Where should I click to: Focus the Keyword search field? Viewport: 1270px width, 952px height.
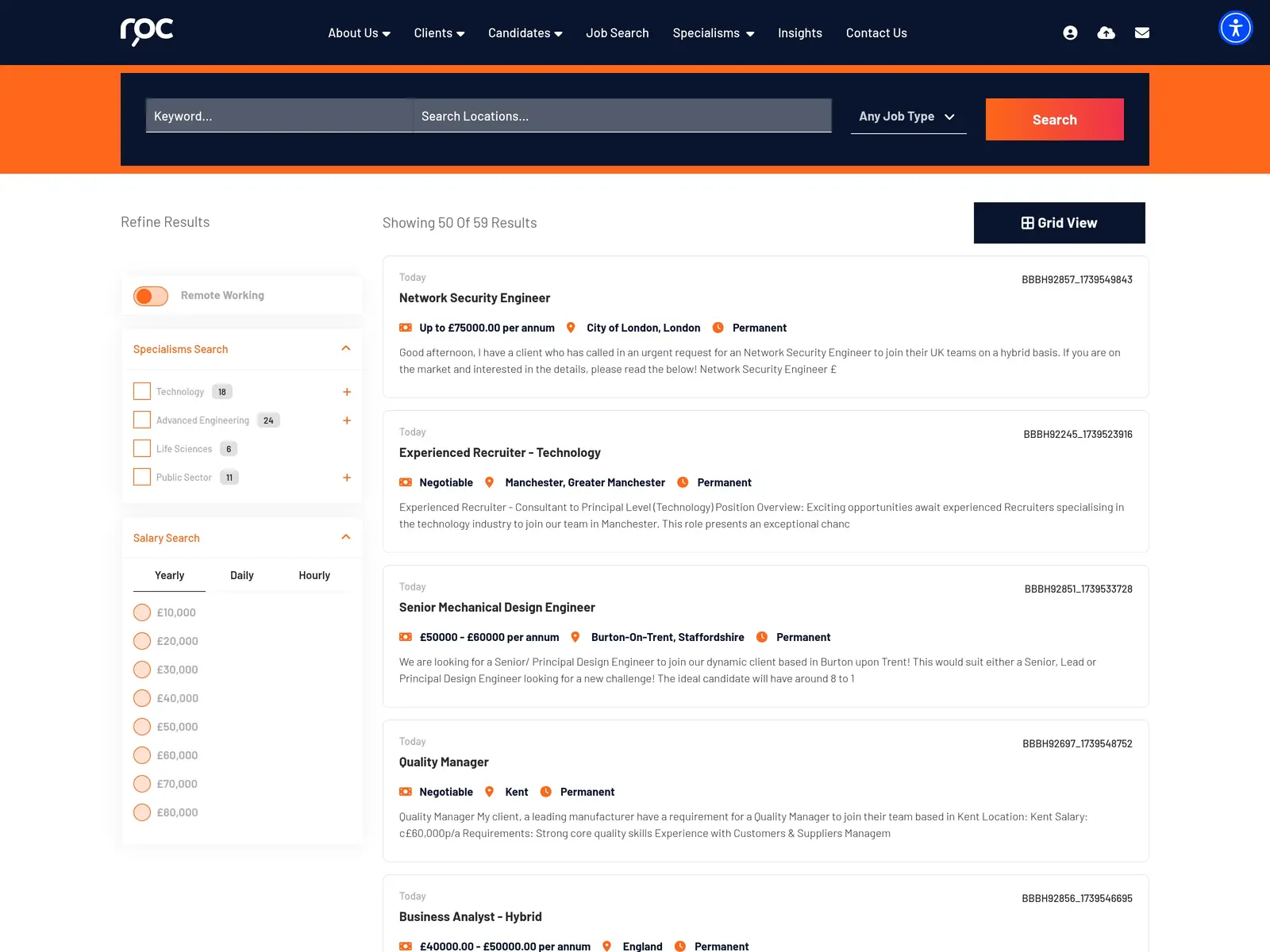coord(279,116)
